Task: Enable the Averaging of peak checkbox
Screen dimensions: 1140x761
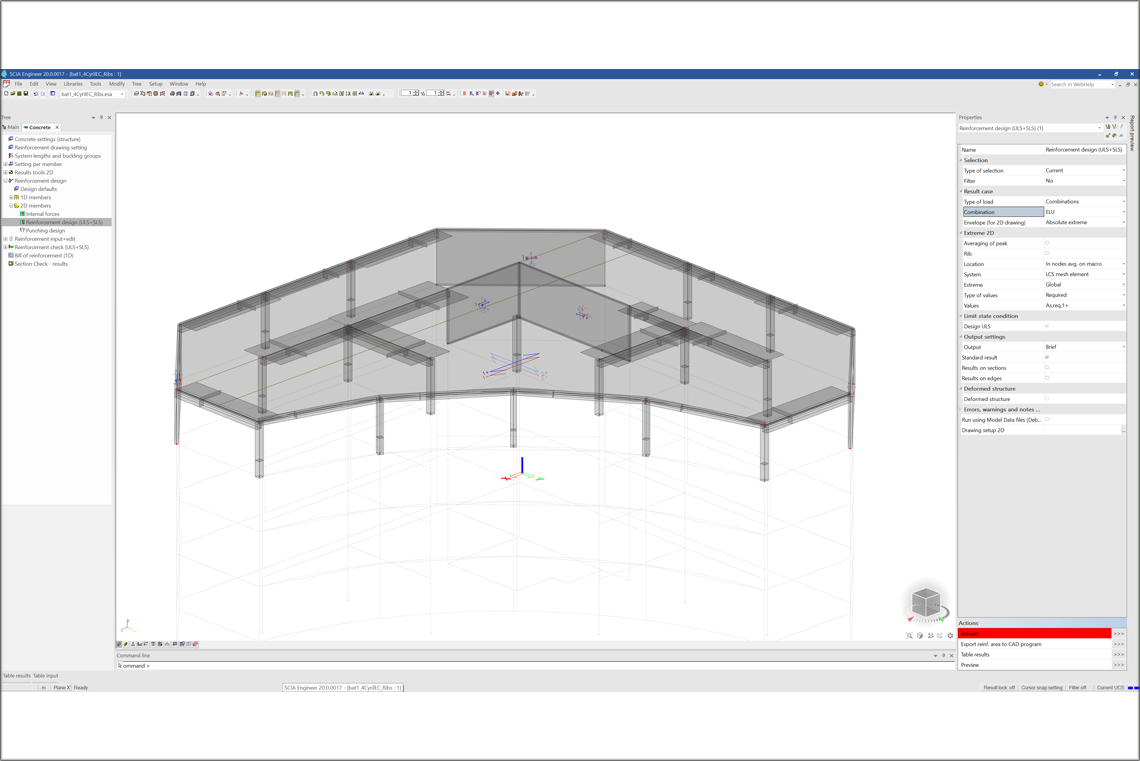Action: point(1047,243)
